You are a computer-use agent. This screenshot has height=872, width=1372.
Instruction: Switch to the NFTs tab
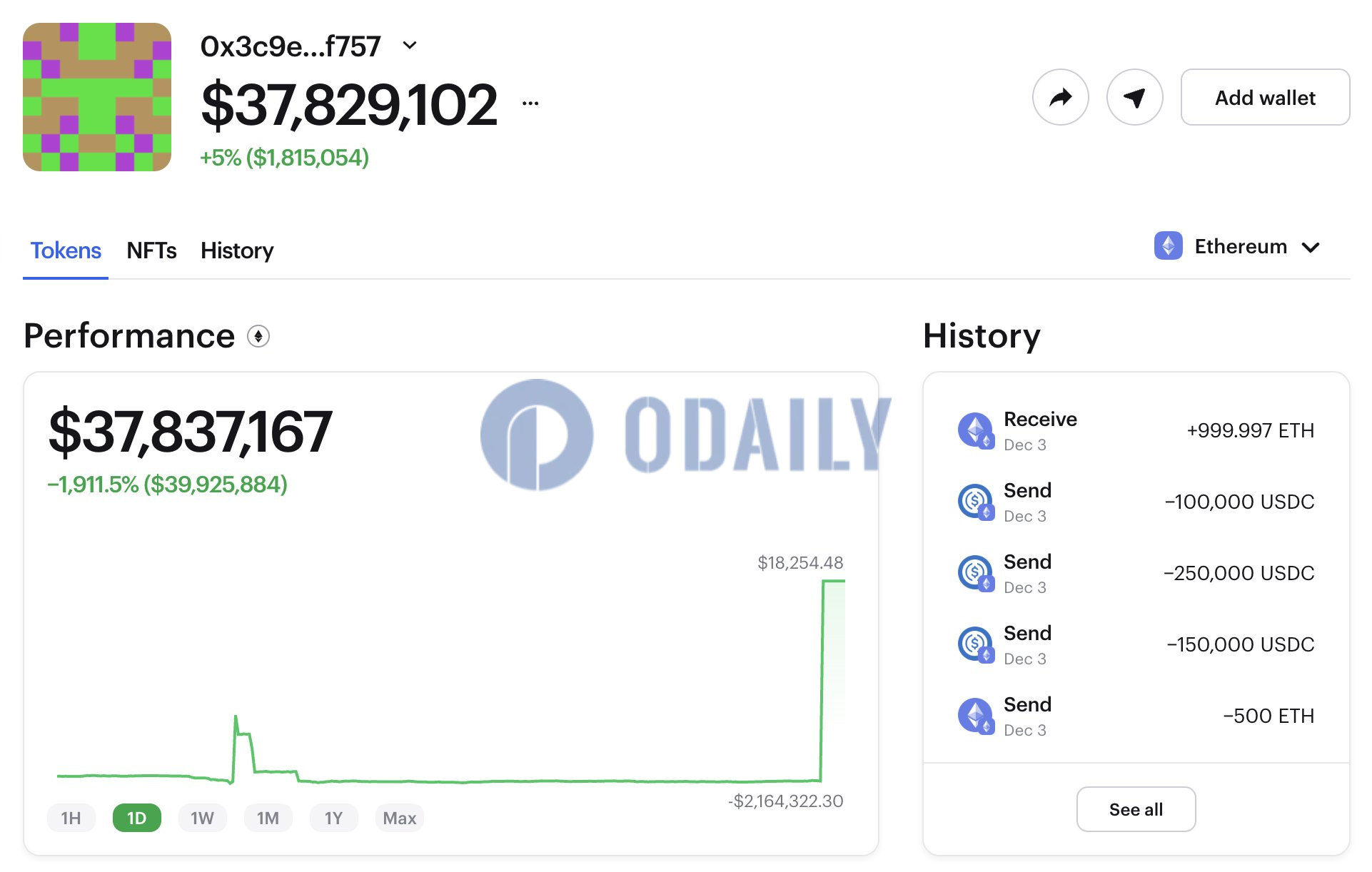tap(151, 250)
